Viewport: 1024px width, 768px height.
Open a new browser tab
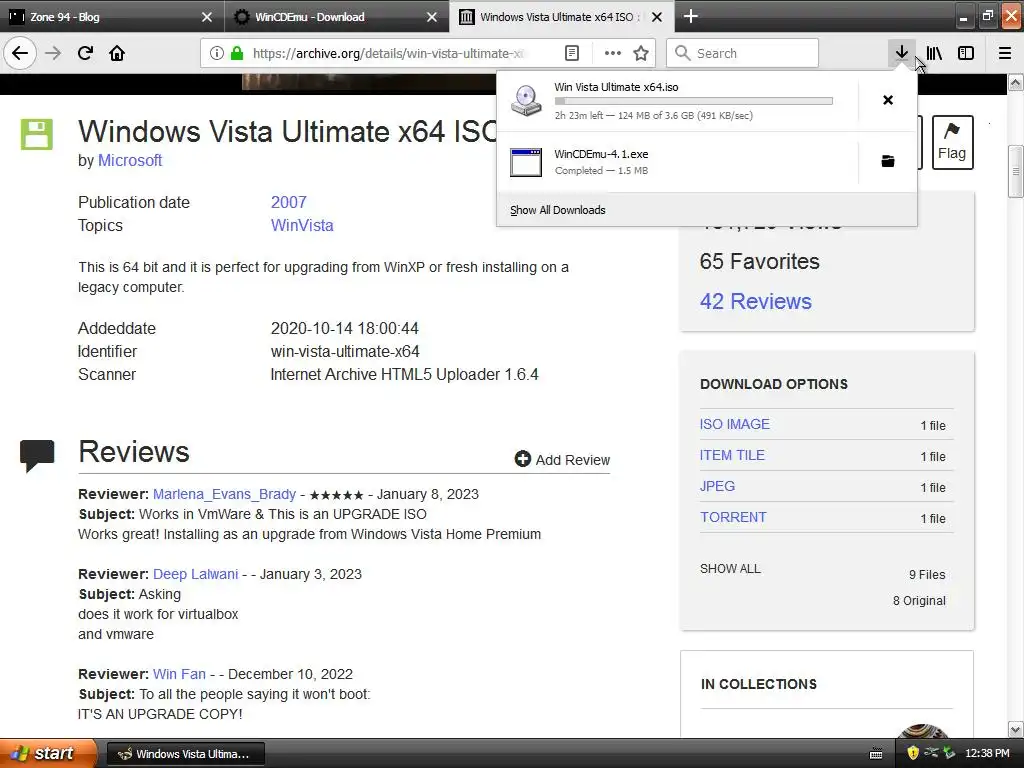point(691,16)
